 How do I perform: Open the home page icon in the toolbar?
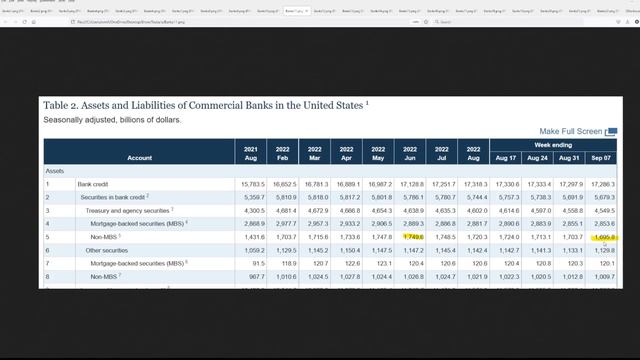pyautogui.click(x=33, y=22)
